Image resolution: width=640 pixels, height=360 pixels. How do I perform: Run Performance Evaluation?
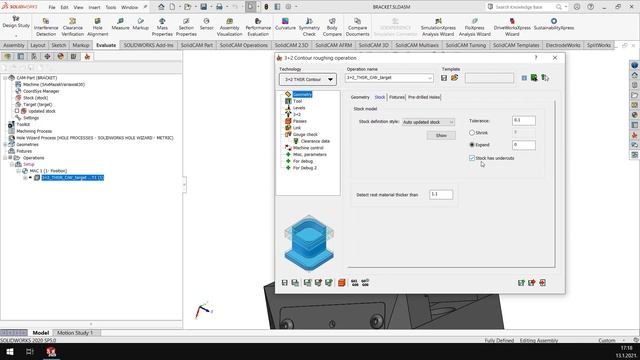pyautogui.click(x=258, y=27)
